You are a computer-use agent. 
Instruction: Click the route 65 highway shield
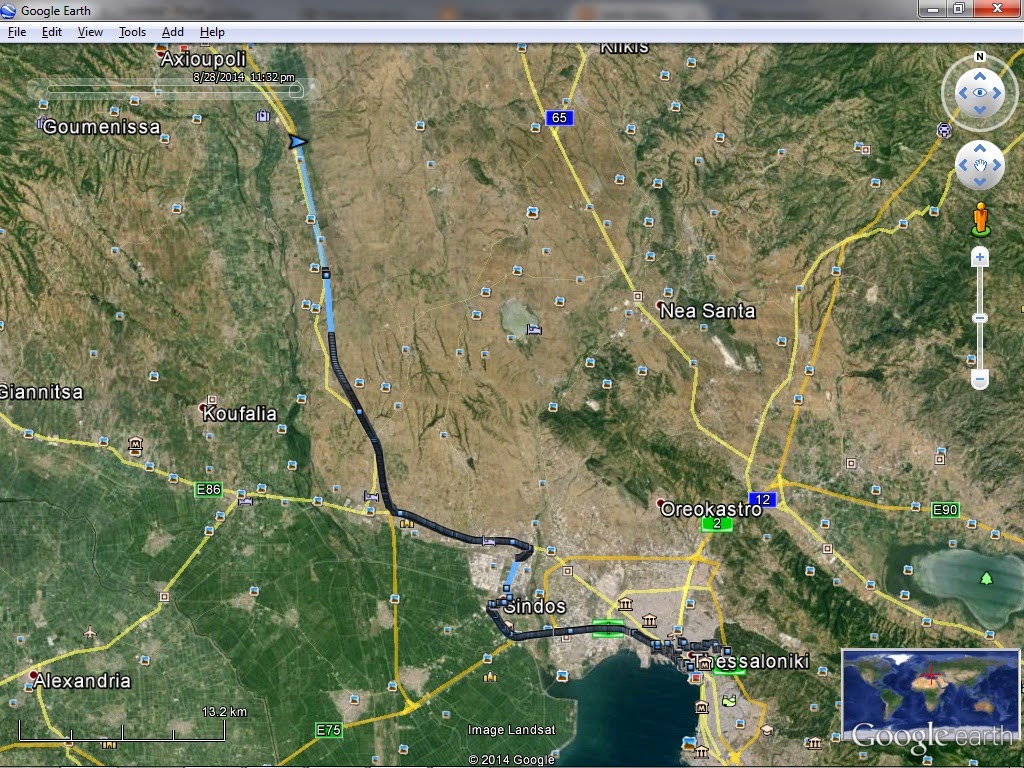pos(559,118)
